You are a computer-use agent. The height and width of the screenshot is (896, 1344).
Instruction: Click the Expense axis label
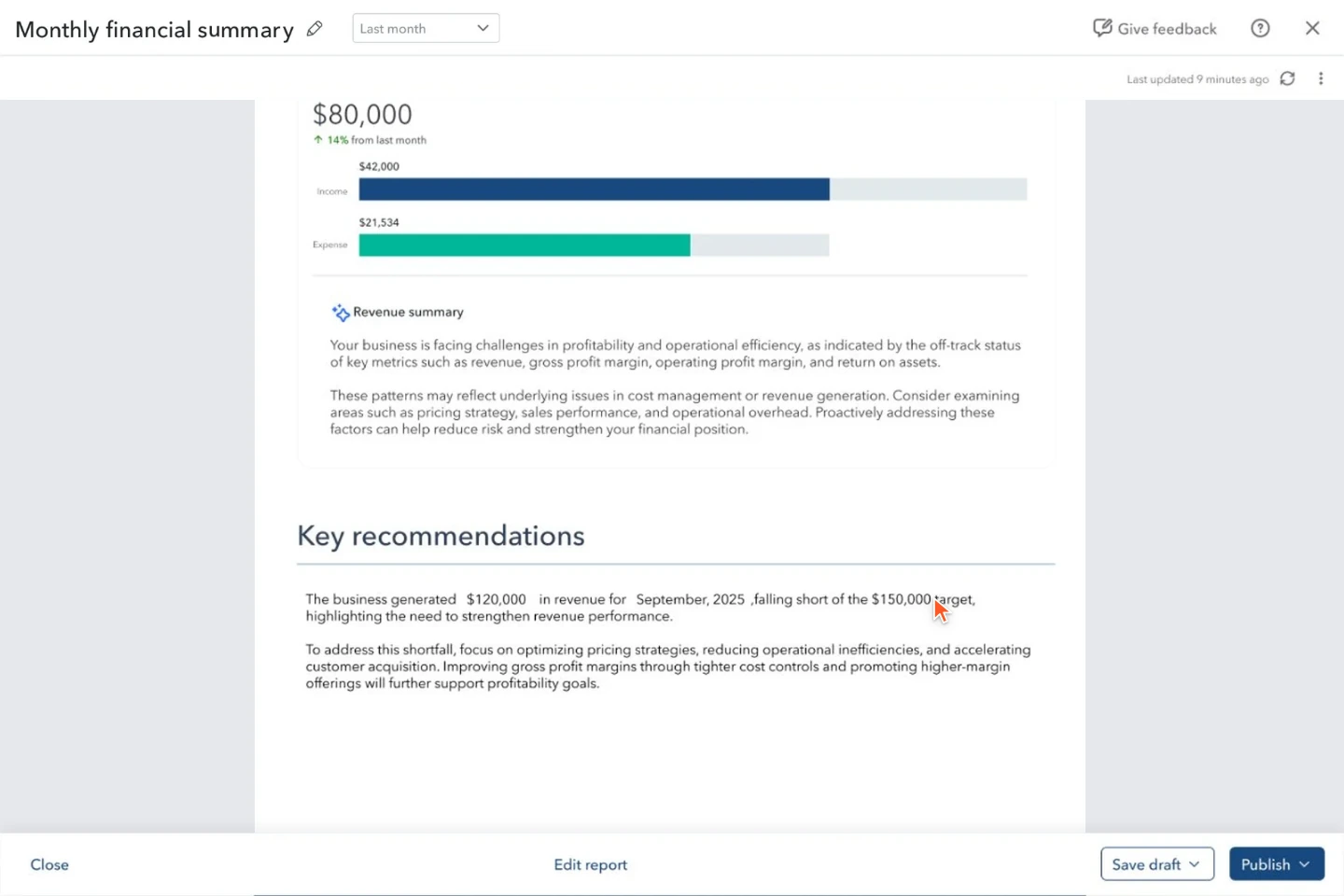pos(330,245)
